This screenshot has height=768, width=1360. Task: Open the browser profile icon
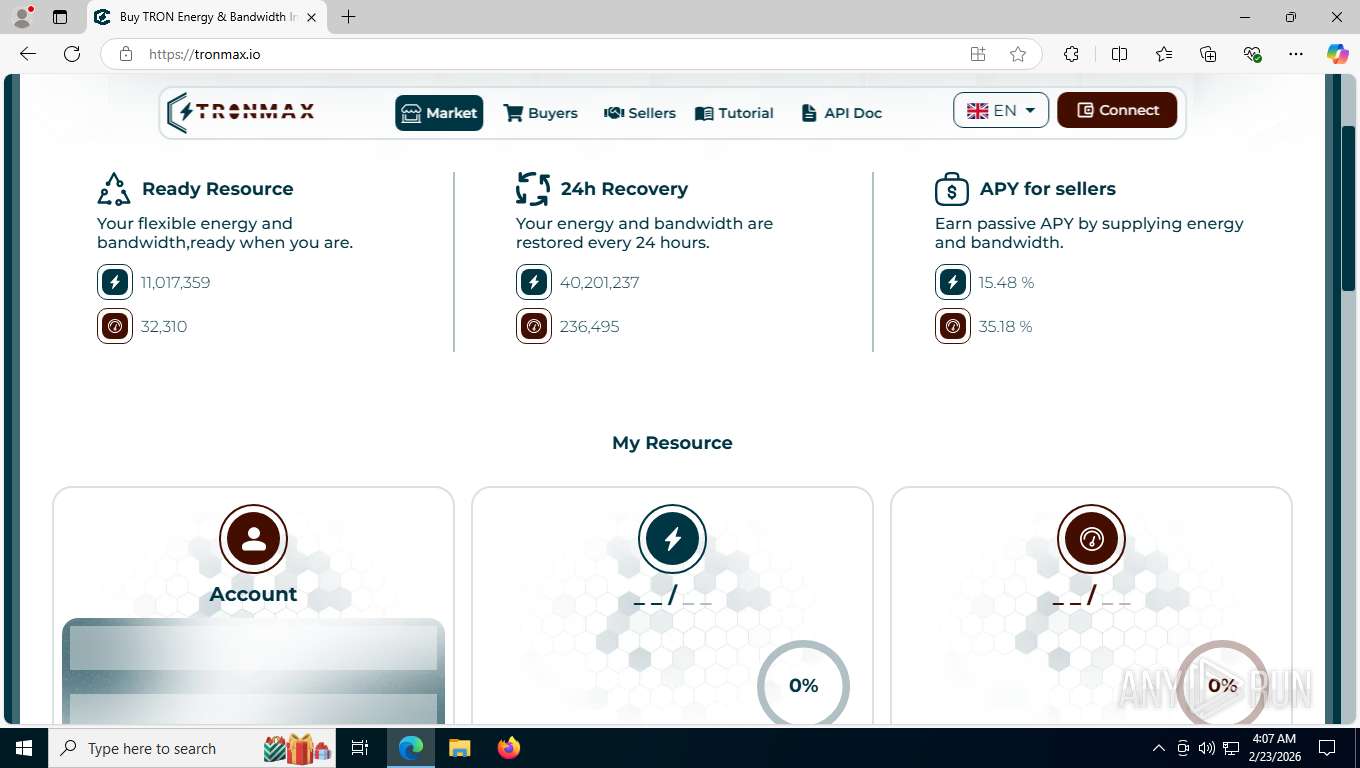tap(22, 17)
